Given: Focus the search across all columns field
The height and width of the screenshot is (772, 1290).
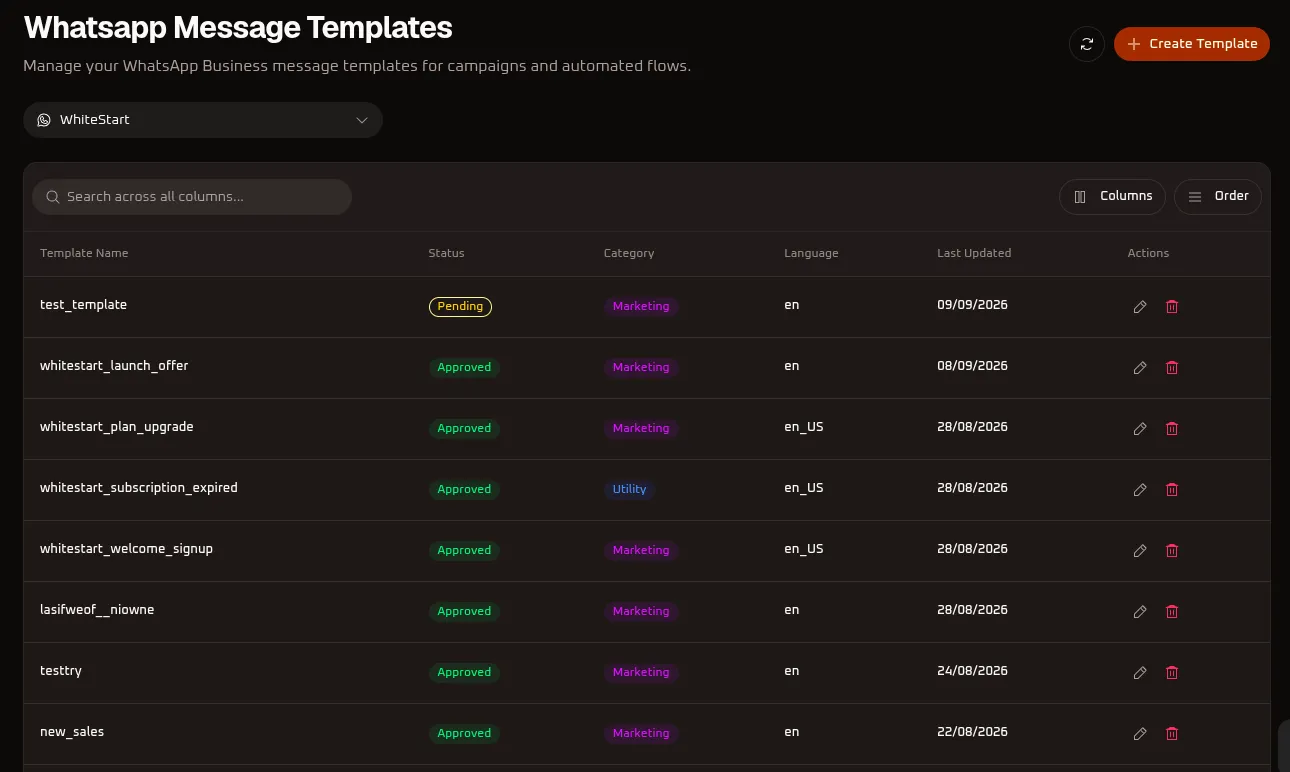Looking at the screenshot, I should (192, 197).
